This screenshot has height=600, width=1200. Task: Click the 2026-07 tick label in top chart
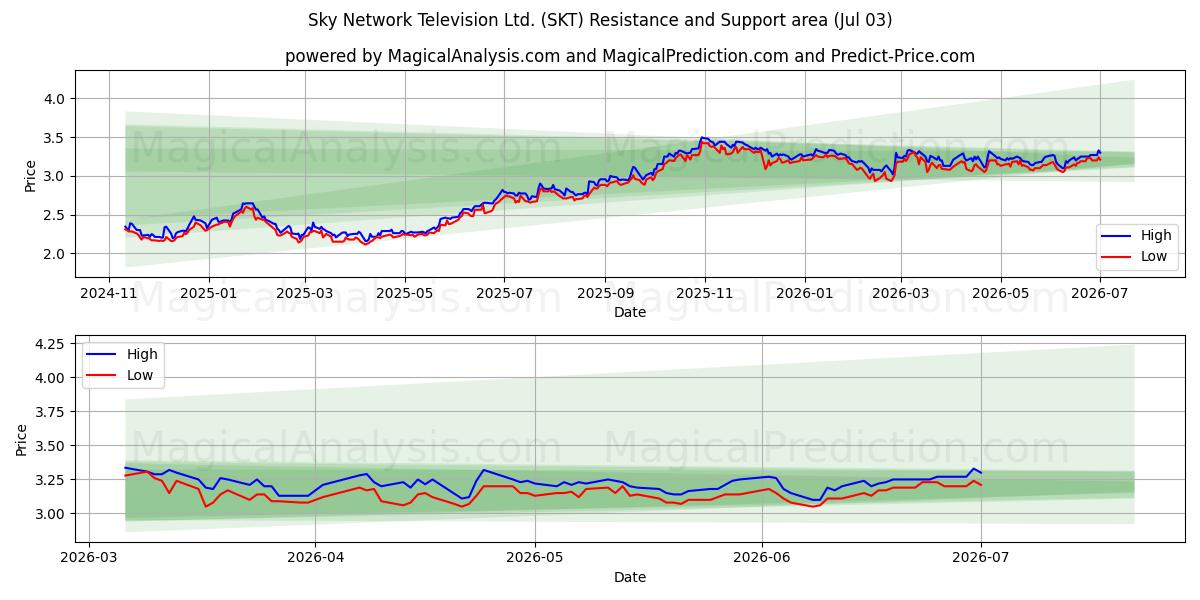coord(1100,293)
